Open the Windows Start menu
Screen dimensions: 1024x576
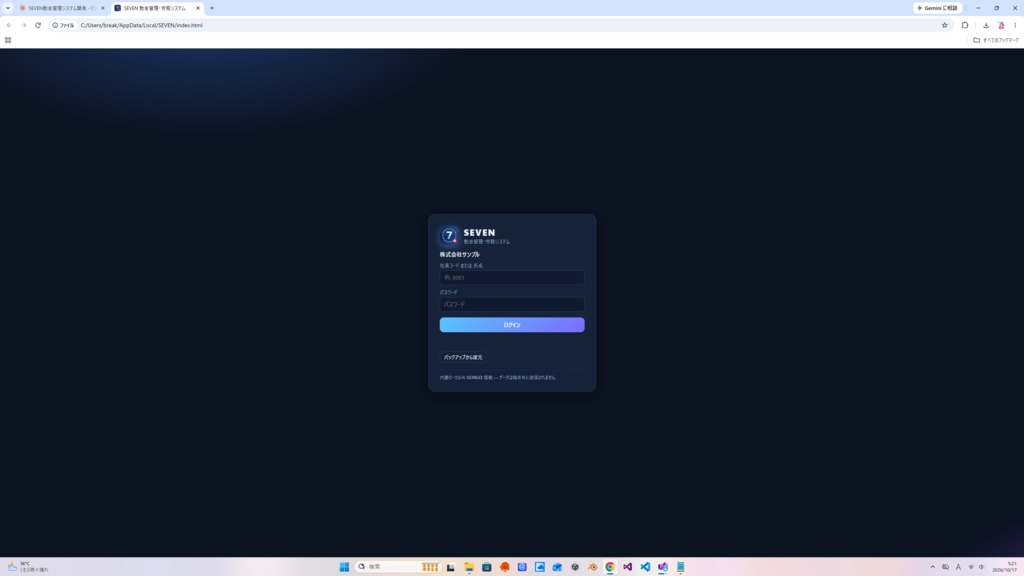(344, 567)
